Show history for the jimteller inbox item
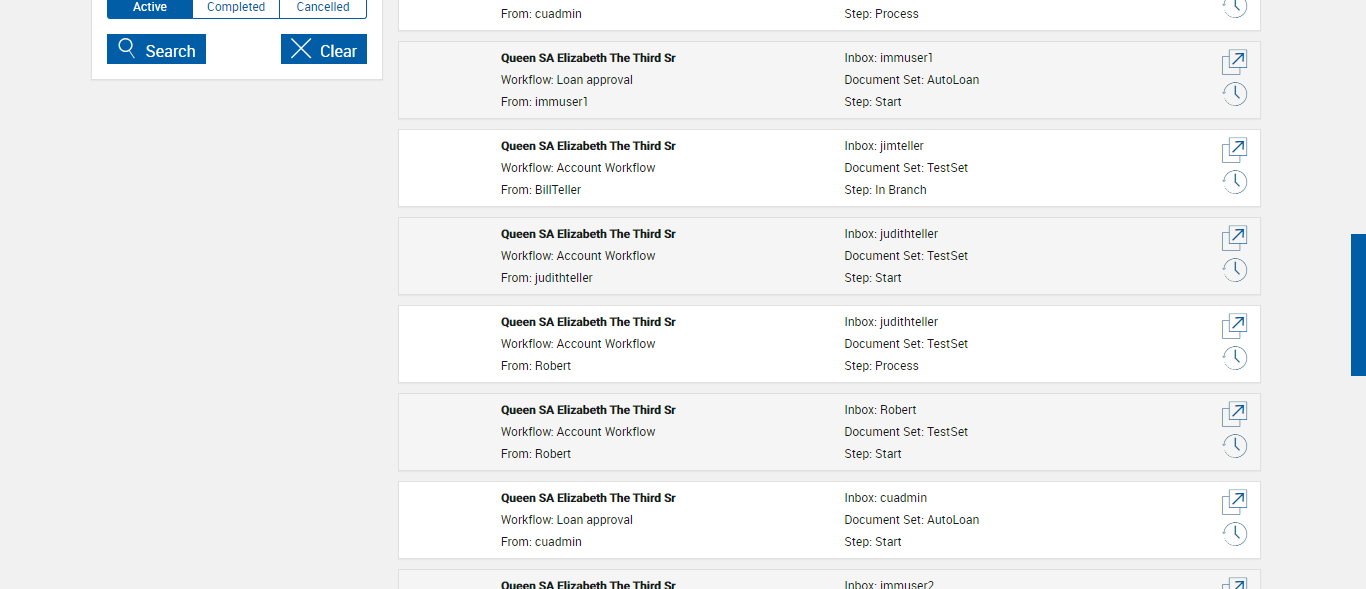This screenshot has width=1366, height=589. (x=1235, y=182)
